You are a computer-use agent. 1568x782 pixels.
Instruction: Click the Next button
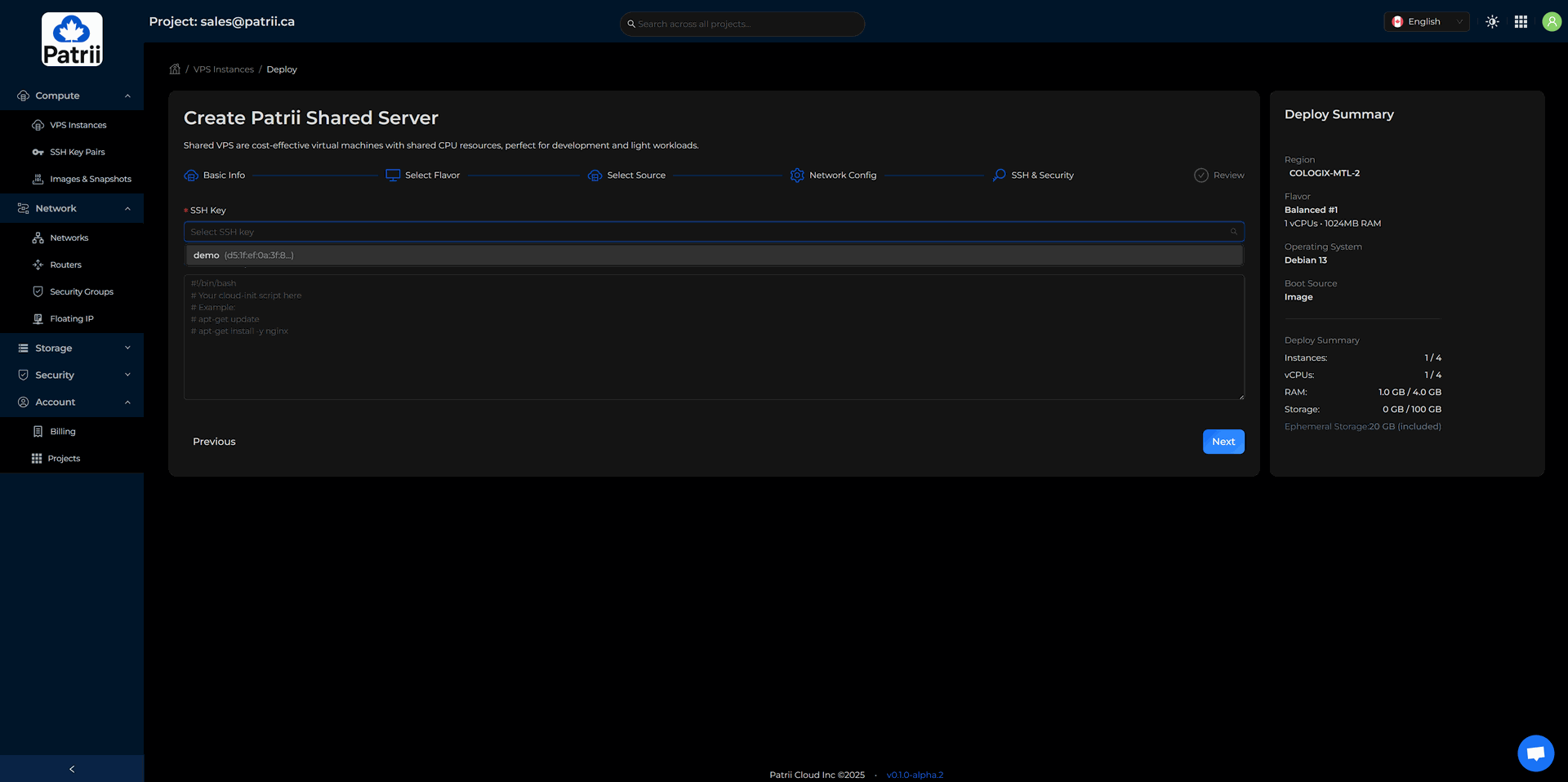pyautogui.click(x=1223, y=442)
